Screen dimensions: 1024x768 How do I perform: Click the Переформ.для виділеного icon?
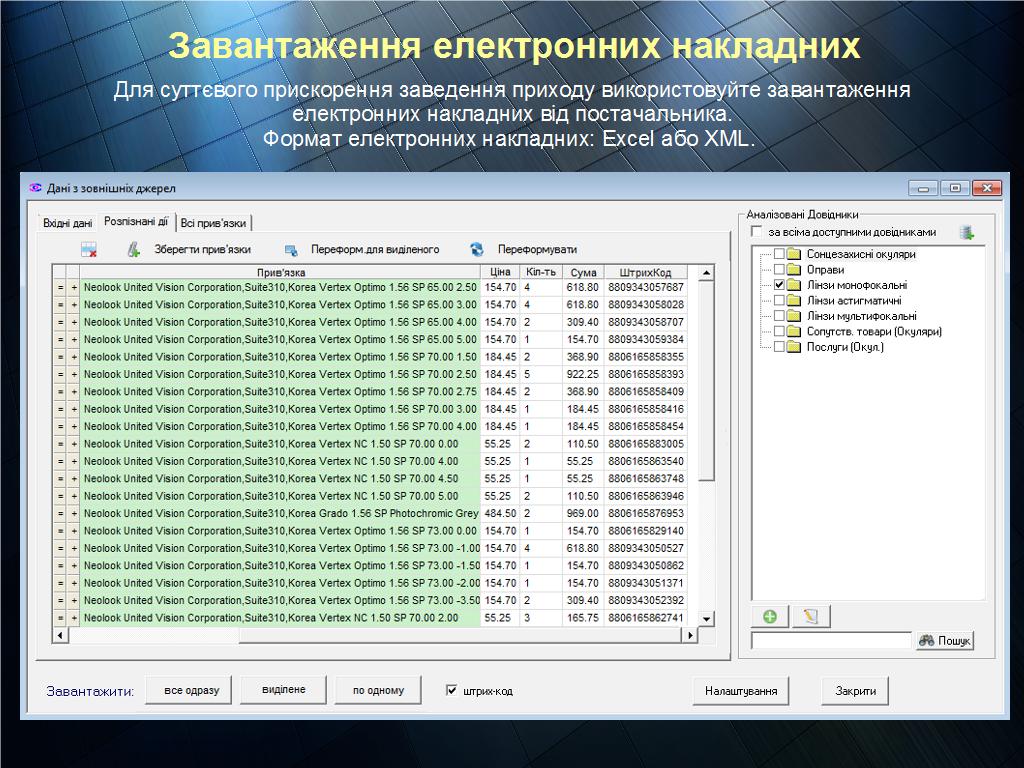click(291, 250)
